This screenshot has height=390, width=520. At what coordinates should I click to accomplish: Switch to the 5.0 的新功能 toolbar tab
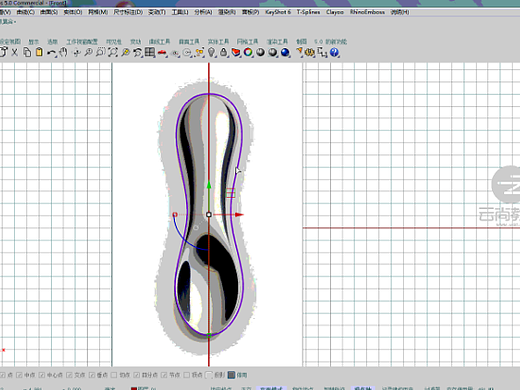point(330,42)
